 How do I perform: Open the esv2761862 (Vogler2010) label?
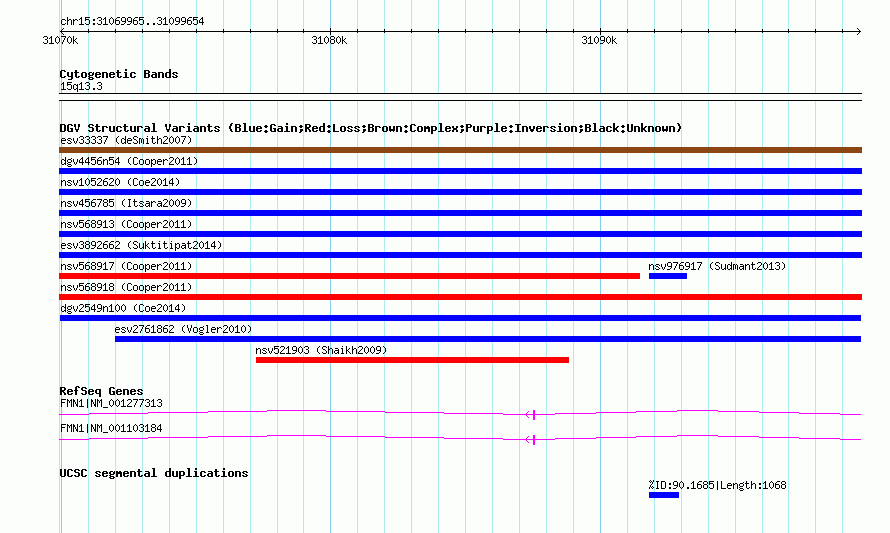pyautogui.click(x=183, y=329)
